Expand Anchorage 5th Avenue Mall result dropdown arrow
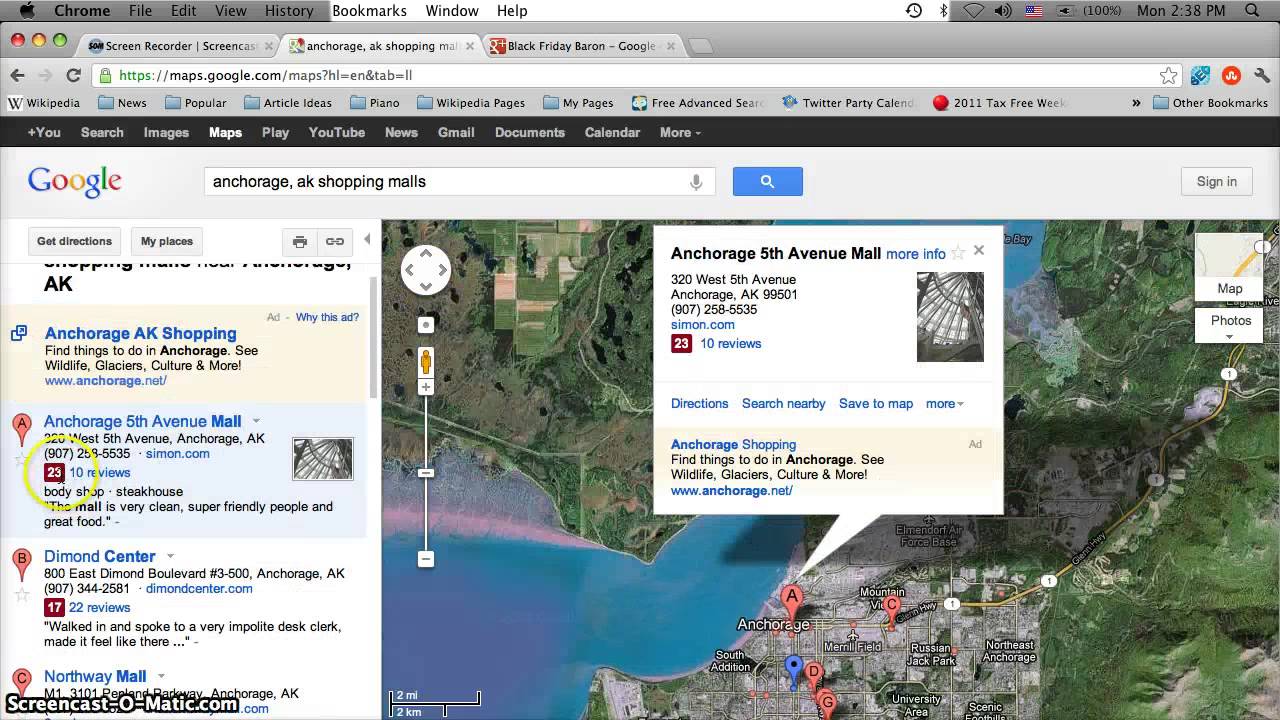This screenshot has height=720, width=1280. [256, 421]
